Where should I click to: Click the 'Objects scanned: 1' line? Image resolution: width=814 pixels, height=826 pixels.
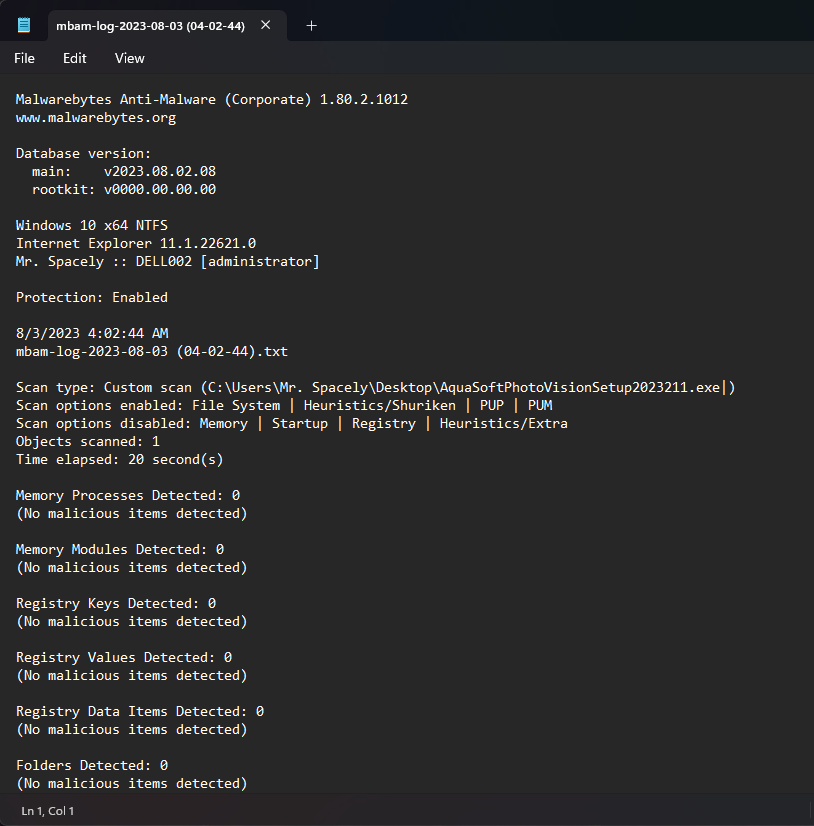tap(87, 441)
